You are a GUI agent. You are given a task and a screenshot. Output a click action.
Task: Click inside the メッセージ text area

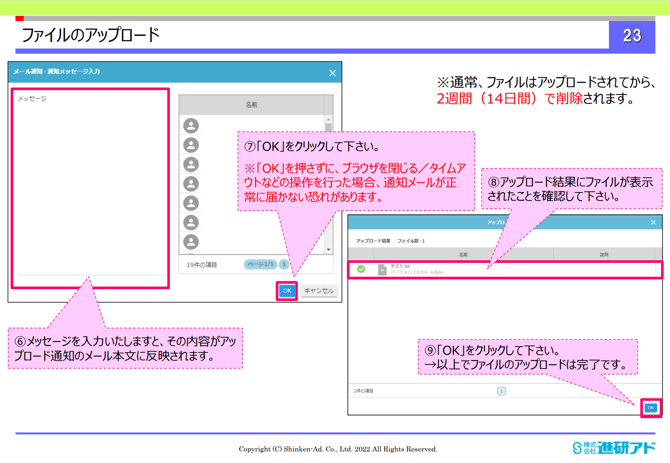90,188
